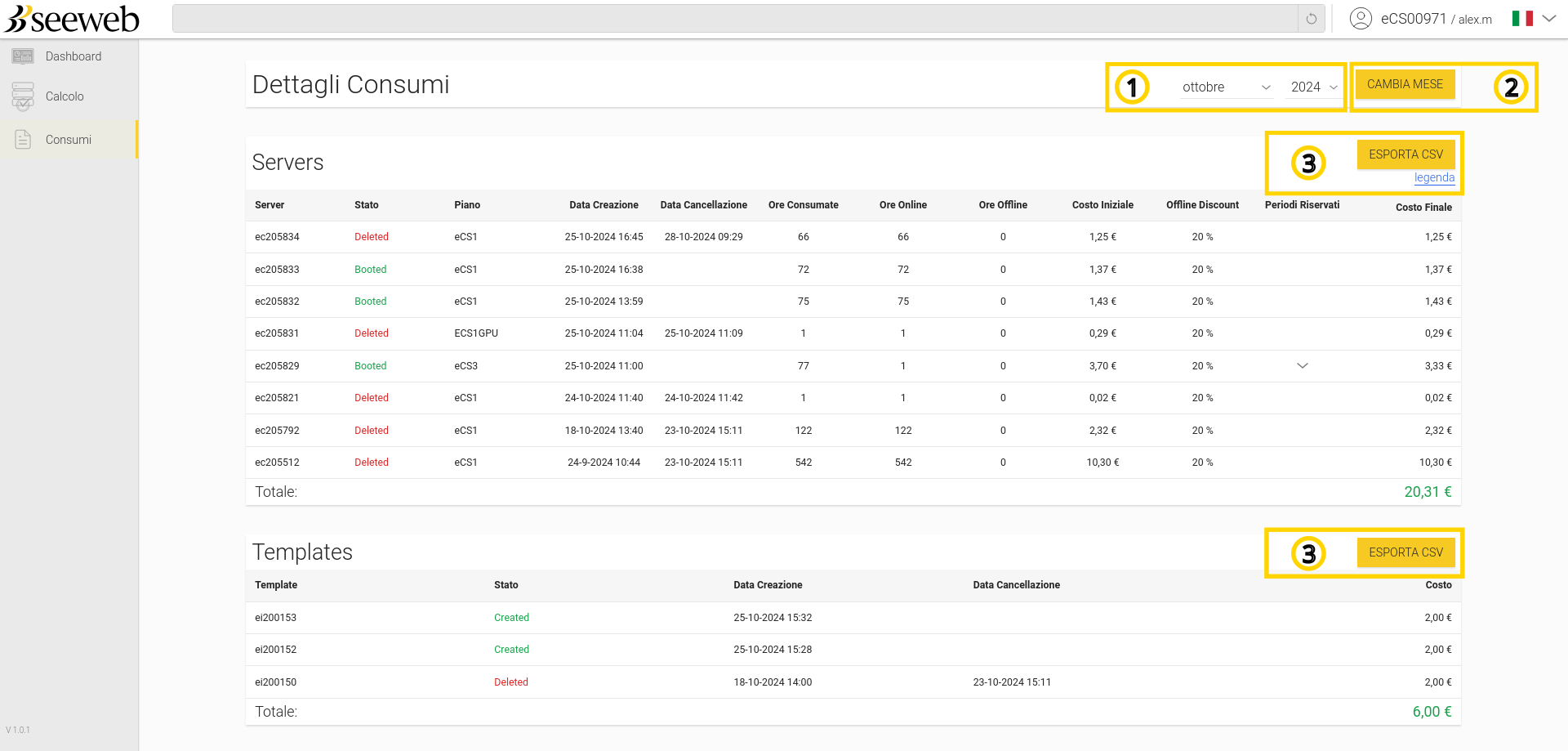Image resolution: width=1568 pixels, height=751 pixels.
Task: Click template name ei200150
Action: [275, 682]
